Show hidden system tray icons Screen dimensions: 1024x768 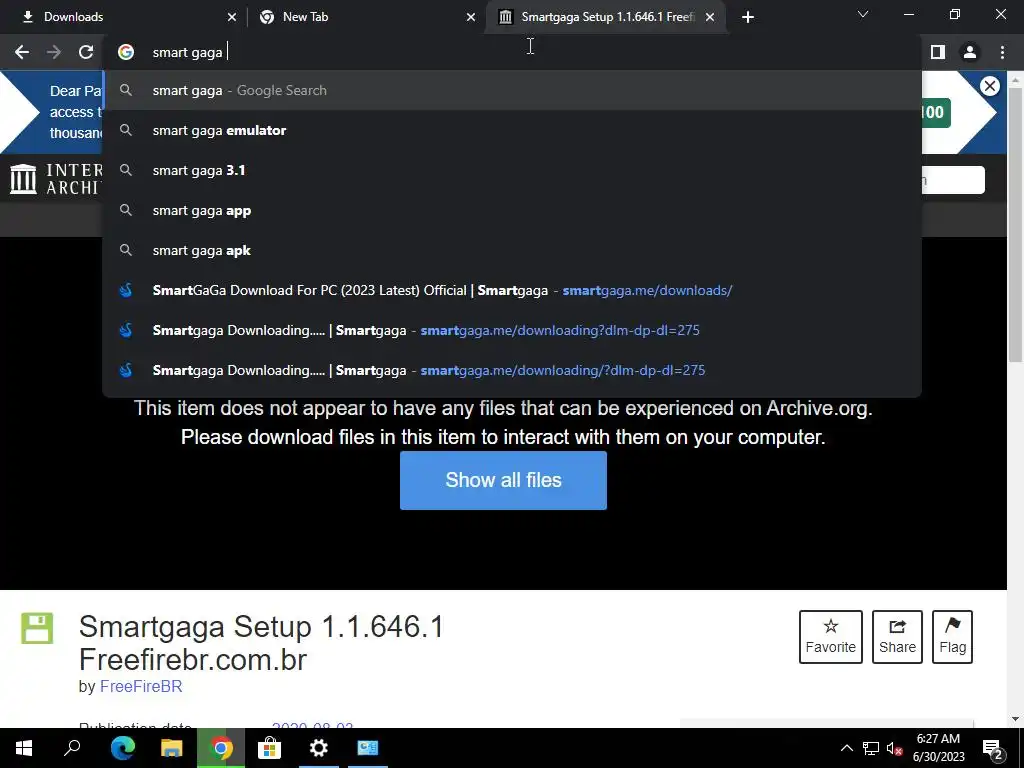(846, 748)
